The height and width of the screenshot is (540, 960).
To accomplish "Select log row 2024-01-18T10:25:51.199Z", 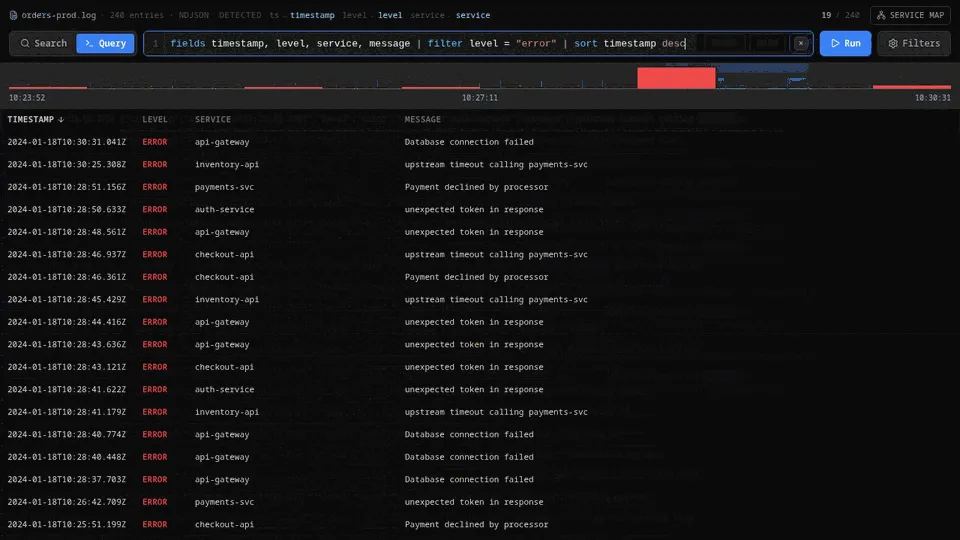I will click(x=480, y=525).
